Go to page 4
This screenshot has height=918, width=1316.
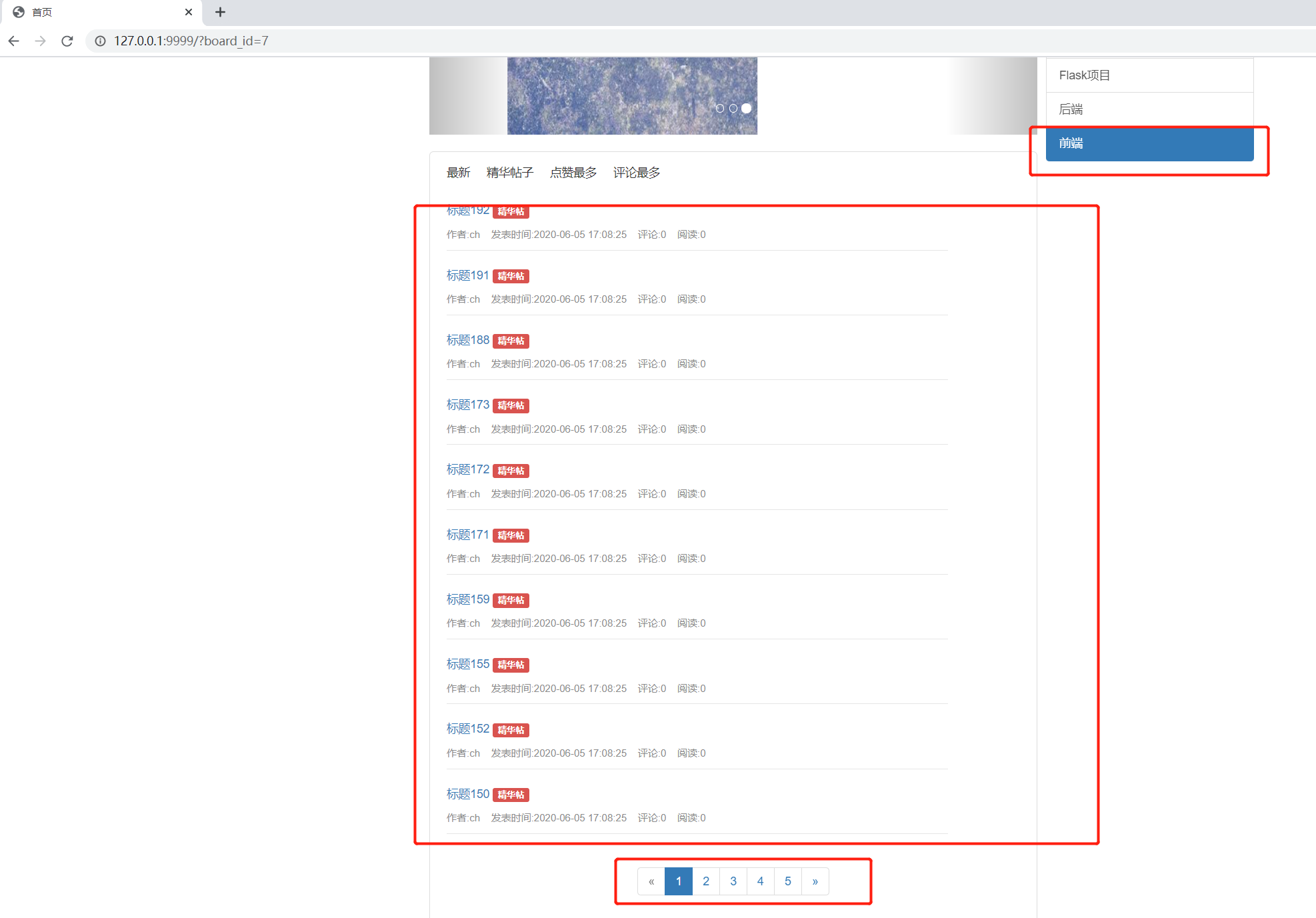tap(761, 881)
